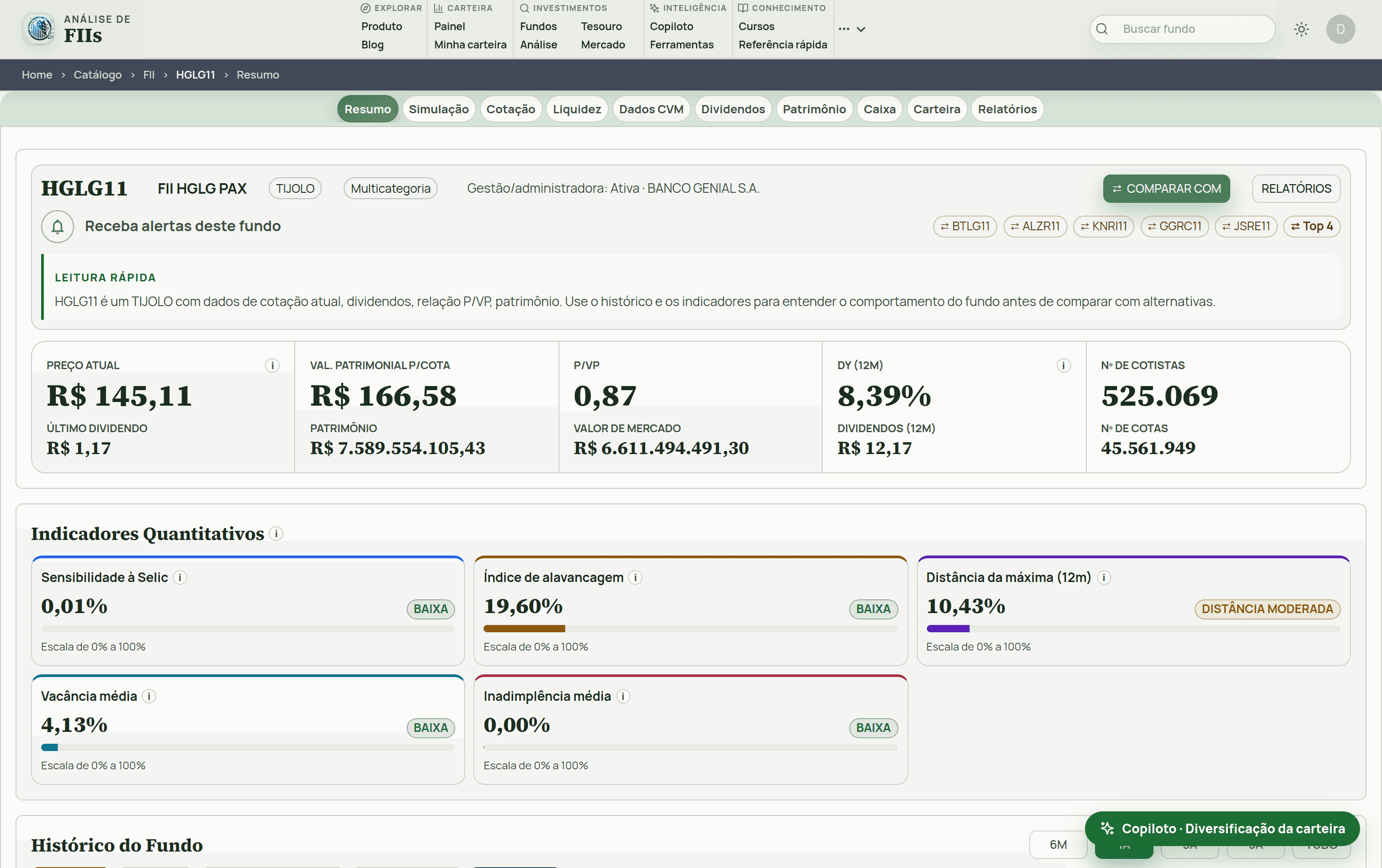Open the Patrimônio tab
The height and width of the screenshot is (868, 1382).
click(814, 109)
